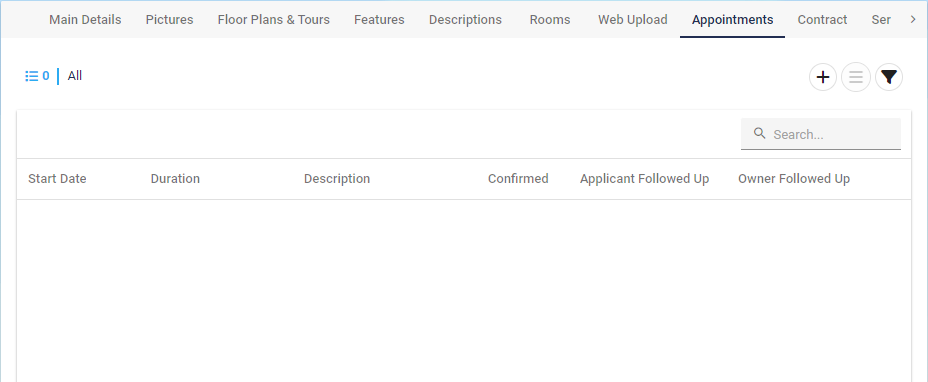Sort by Applicant Followed Up column
928x382 pixels.
tap(645, 178)
